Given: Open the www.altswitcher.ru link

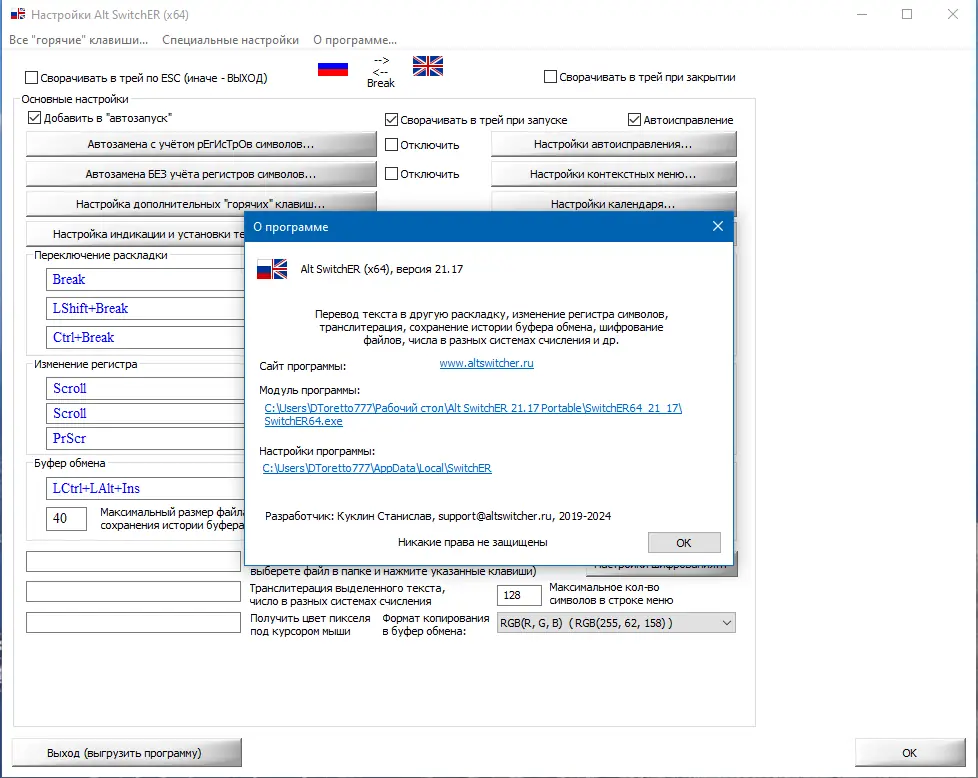Looking at the screenshot, I should tap(486, 363).
